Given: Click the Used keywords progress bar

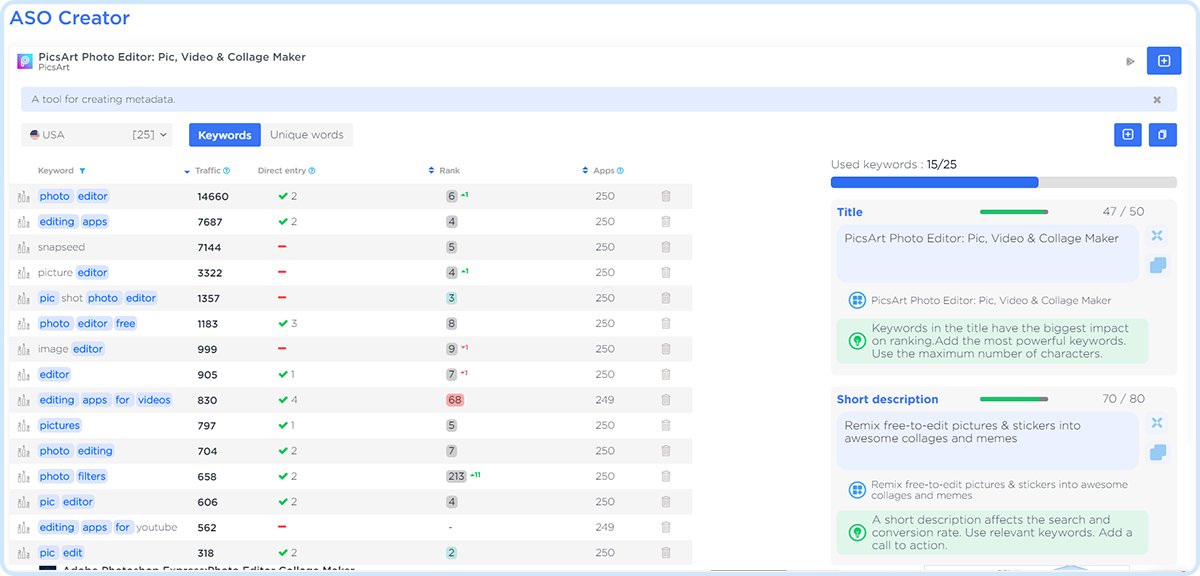Looking at the screenshot, I should pyautogui.click(x=1003, y=183).
